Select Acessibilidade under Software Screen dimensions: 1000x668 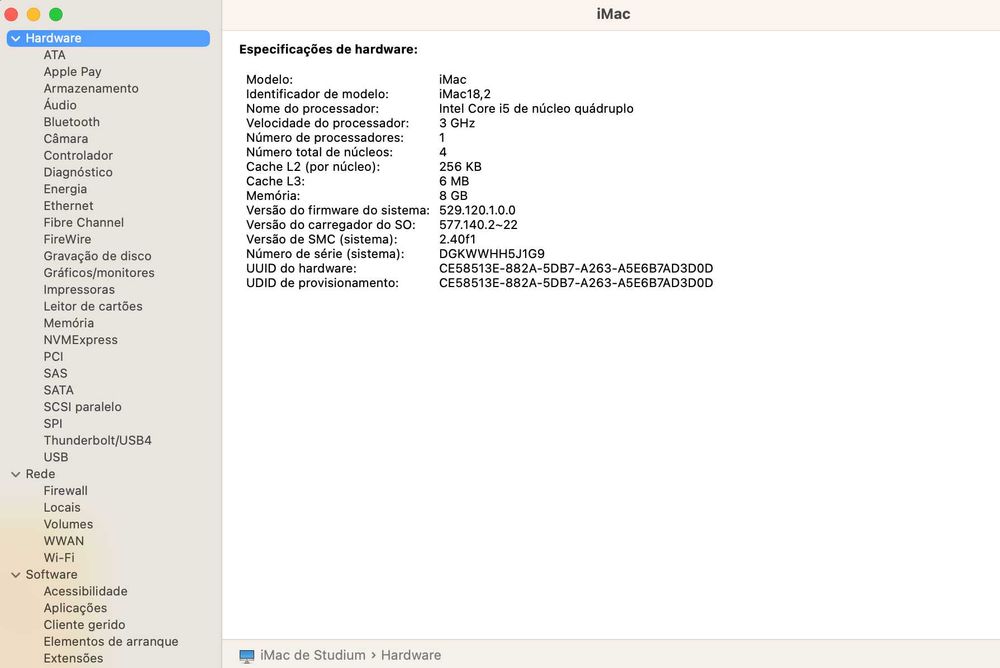point(85,591)
